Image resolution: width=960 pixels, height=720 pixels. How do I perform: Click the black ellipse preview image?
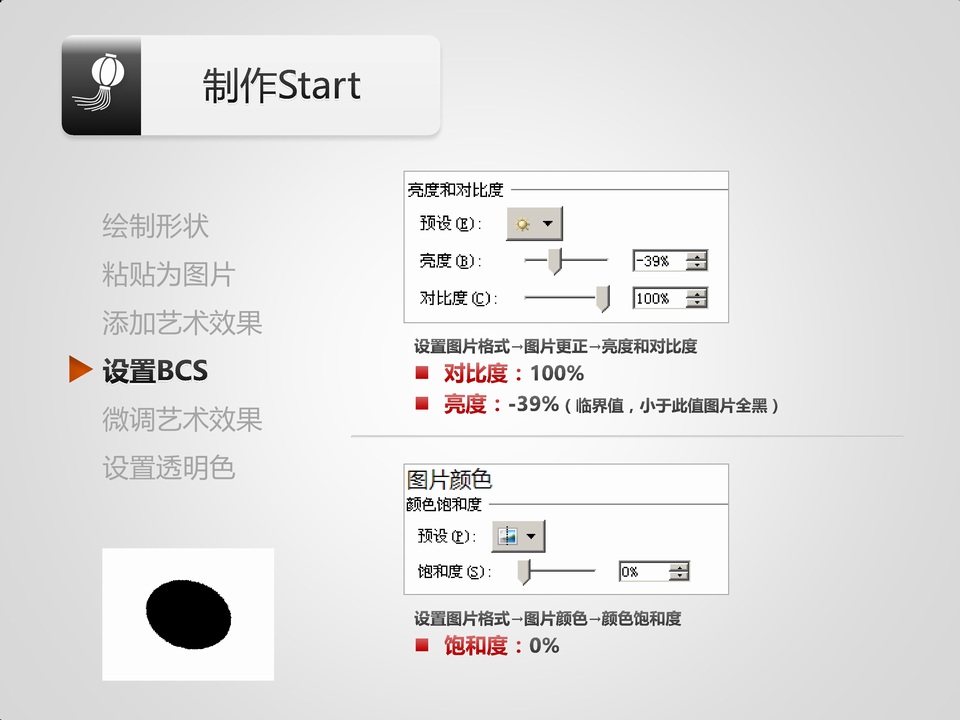(188, 613)
